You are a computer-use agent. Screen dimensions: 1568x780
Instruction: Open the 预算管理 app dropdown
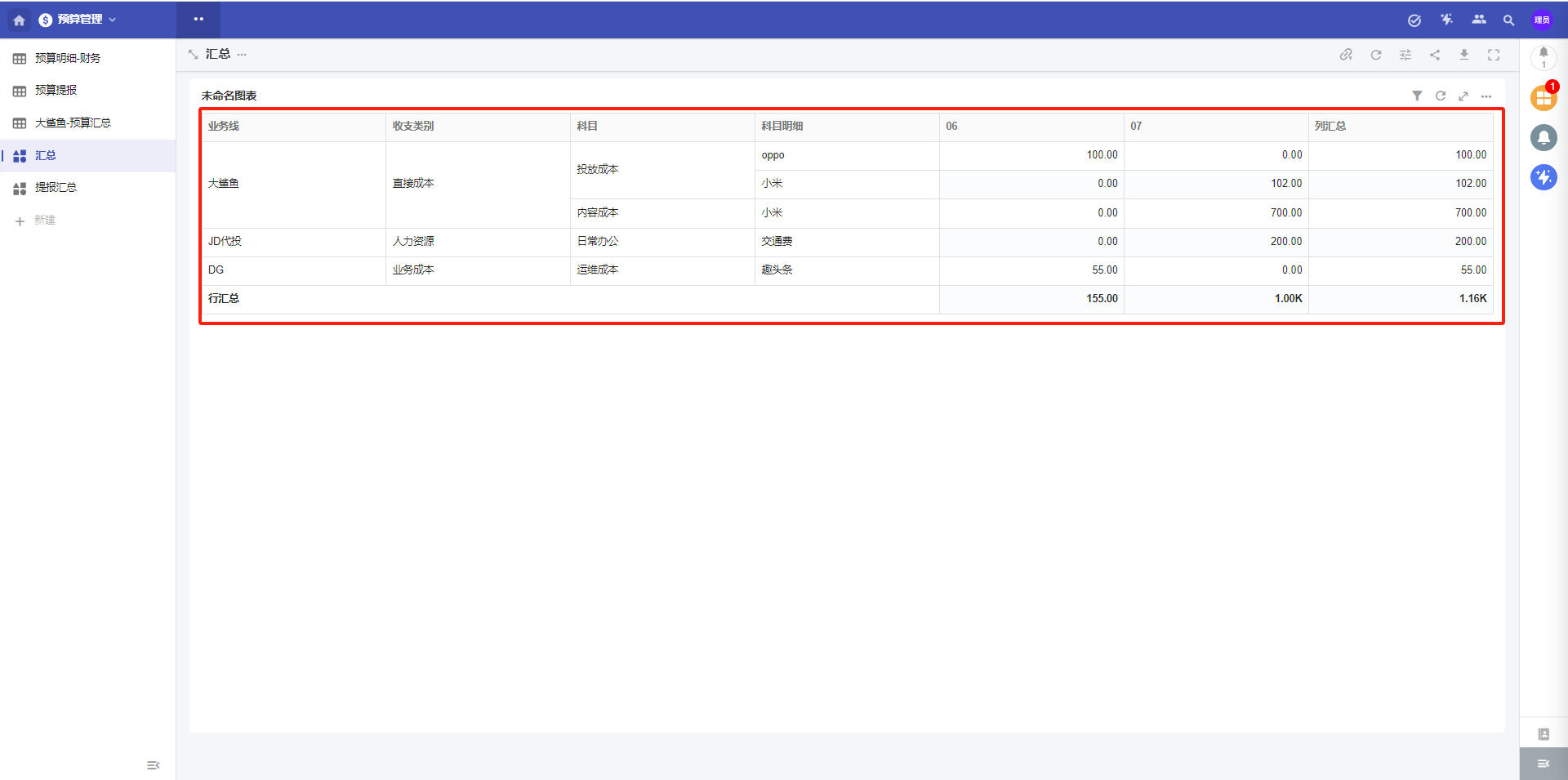(x=78, y=20)
